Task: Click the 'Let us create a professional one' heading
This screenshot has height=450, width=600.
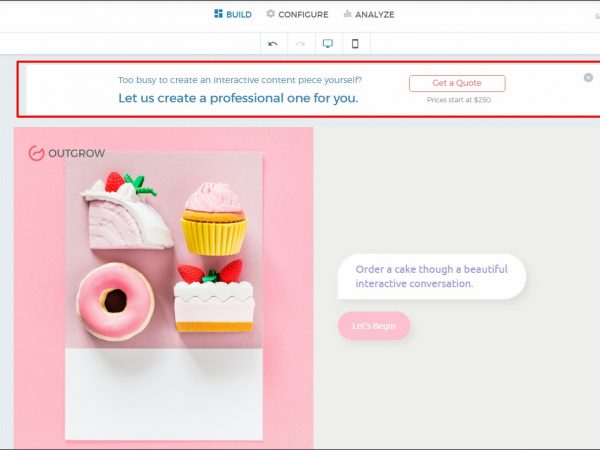Action: tap(238, 98)
